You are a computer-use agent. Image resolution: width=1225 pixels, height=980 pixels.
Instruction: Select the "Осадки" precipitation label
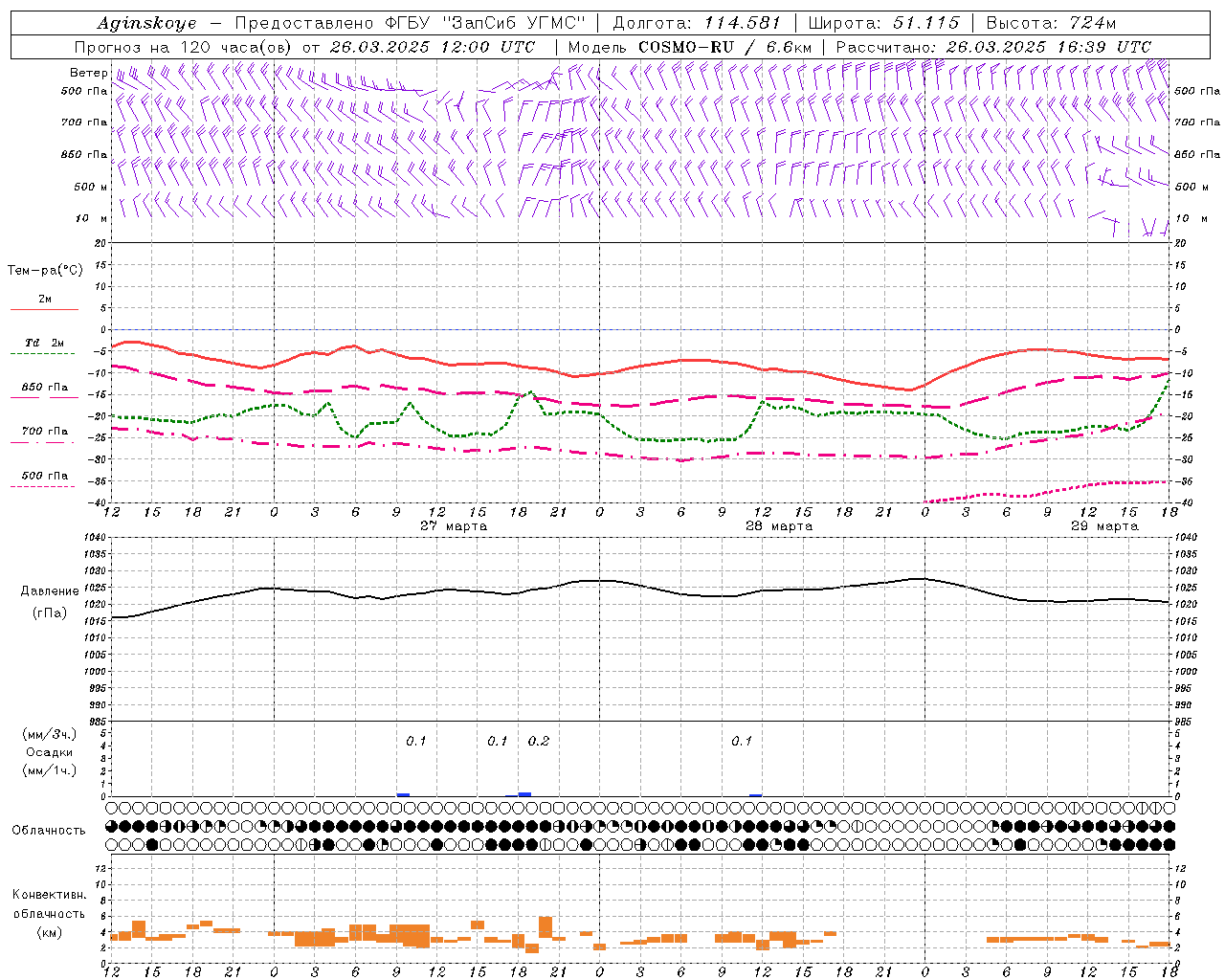tap(50, 752)
